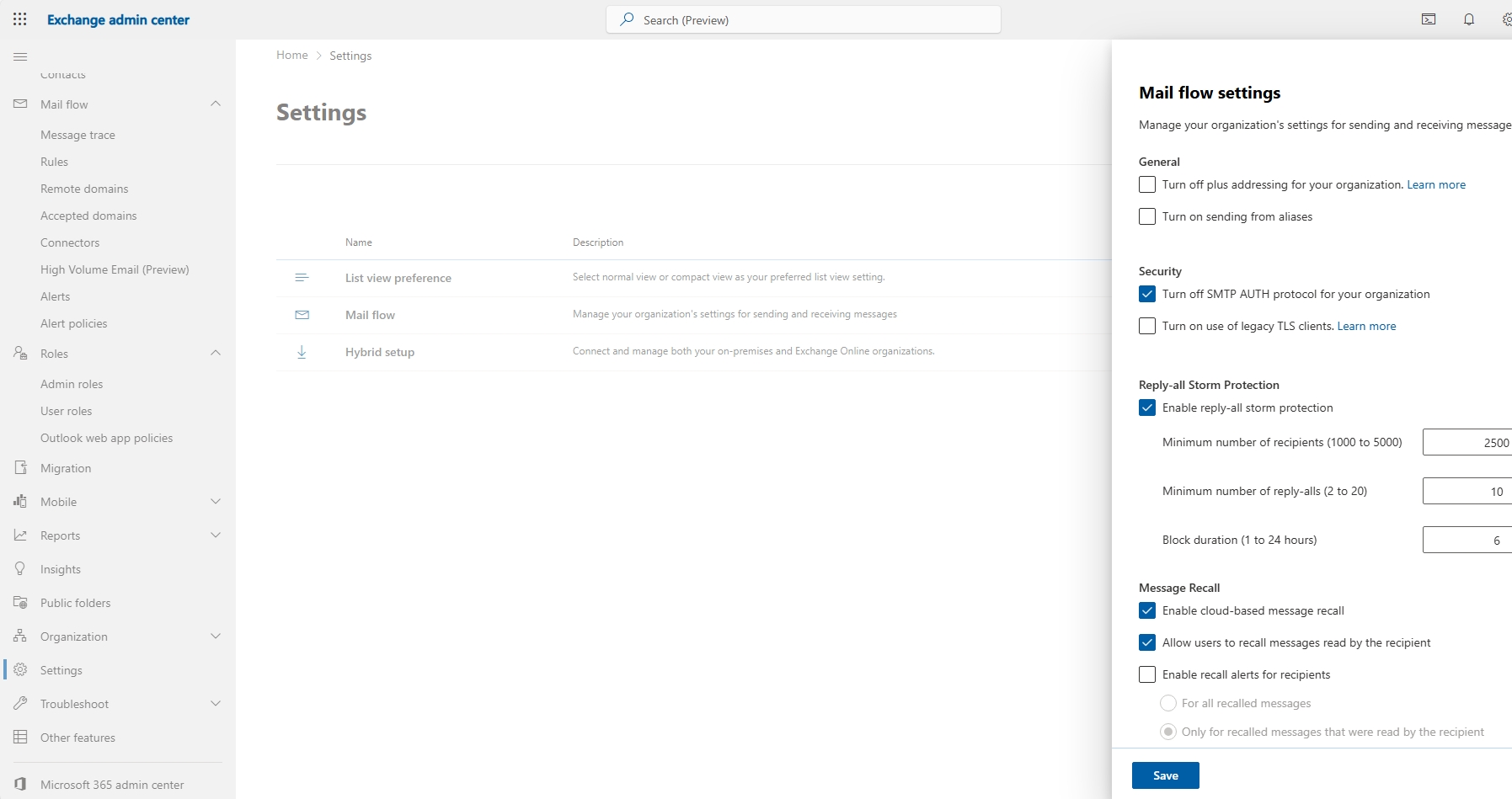Open User roles page
Screen dimensions: 1512x799
66,411
